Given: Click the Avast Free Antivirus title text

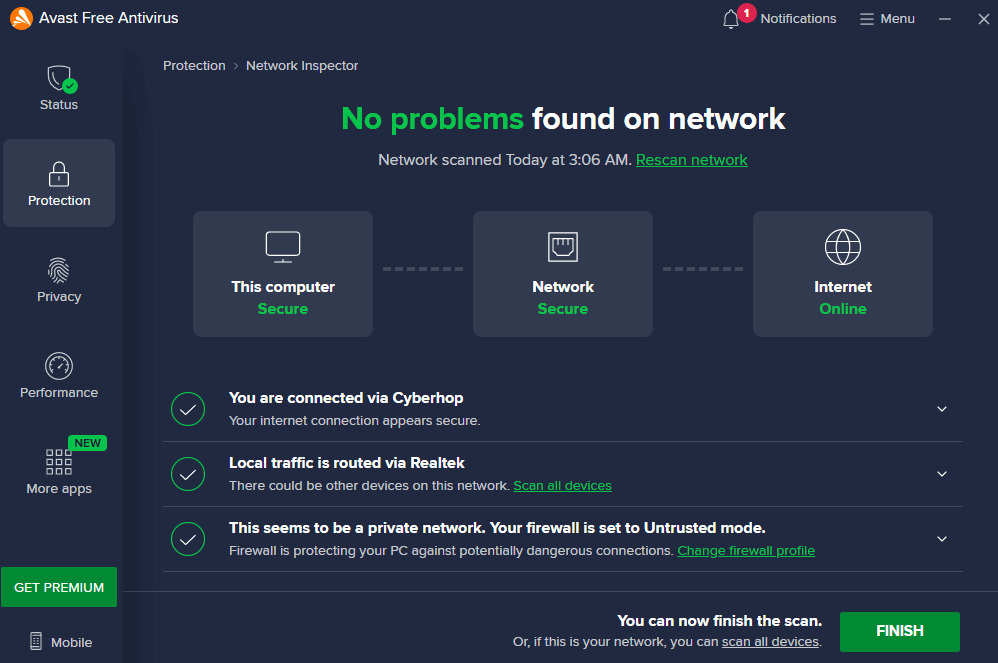Looking at the screenshot, I should (108, 18).
